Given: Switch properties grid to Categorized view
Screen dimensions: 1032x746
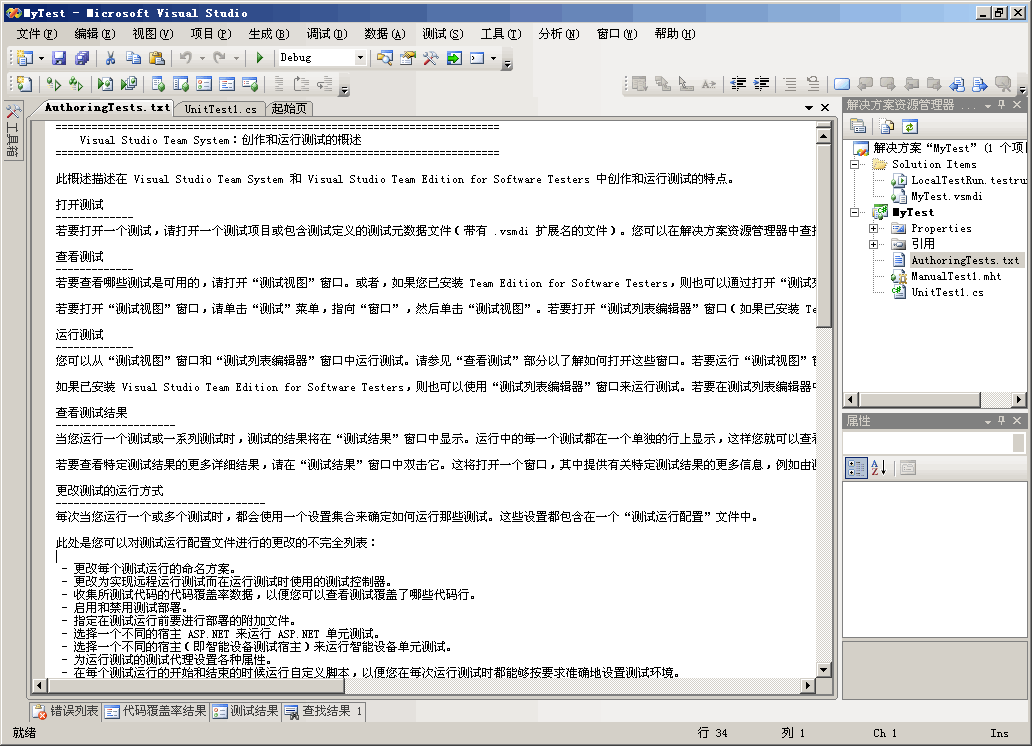Looking at the screenshot, I should [x=856, y=468].
